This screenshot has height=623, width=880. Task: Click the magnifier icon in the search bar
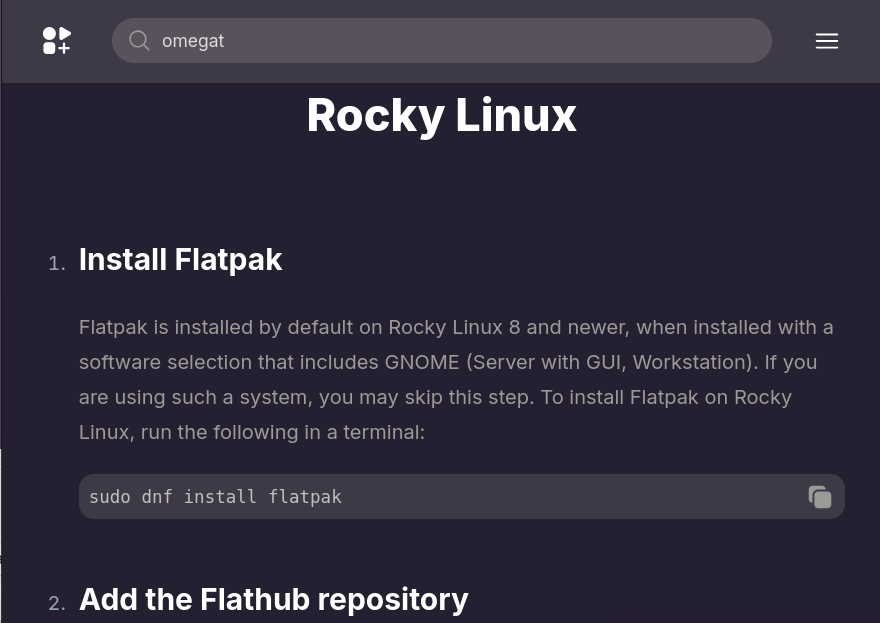pyautogui.click(x=140, y=41)
